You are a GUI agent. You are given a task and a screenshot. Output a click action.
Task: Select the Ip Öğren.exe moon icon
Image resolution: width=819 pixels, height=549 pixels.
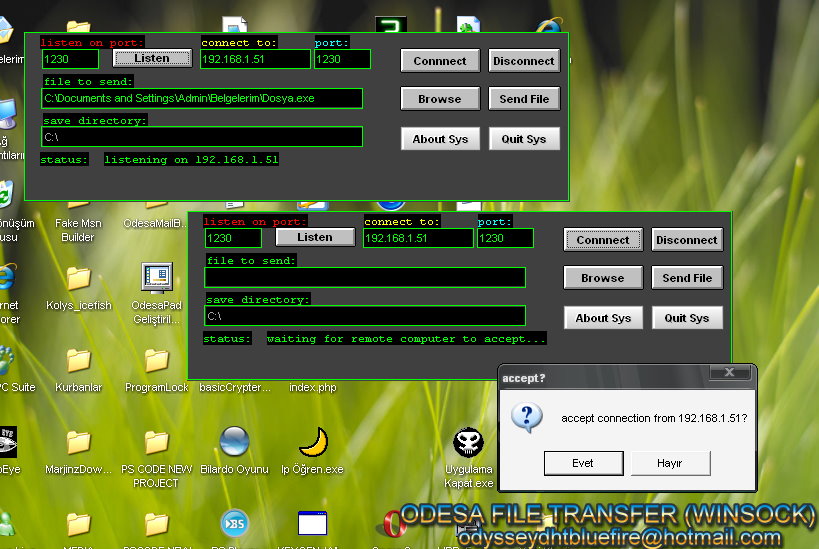pos(313,442)
